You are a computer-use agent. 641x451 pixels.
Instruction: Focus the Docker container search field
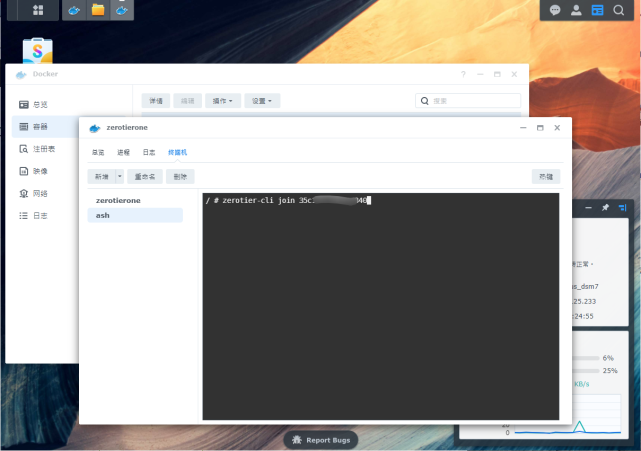(x=468, y=101)
